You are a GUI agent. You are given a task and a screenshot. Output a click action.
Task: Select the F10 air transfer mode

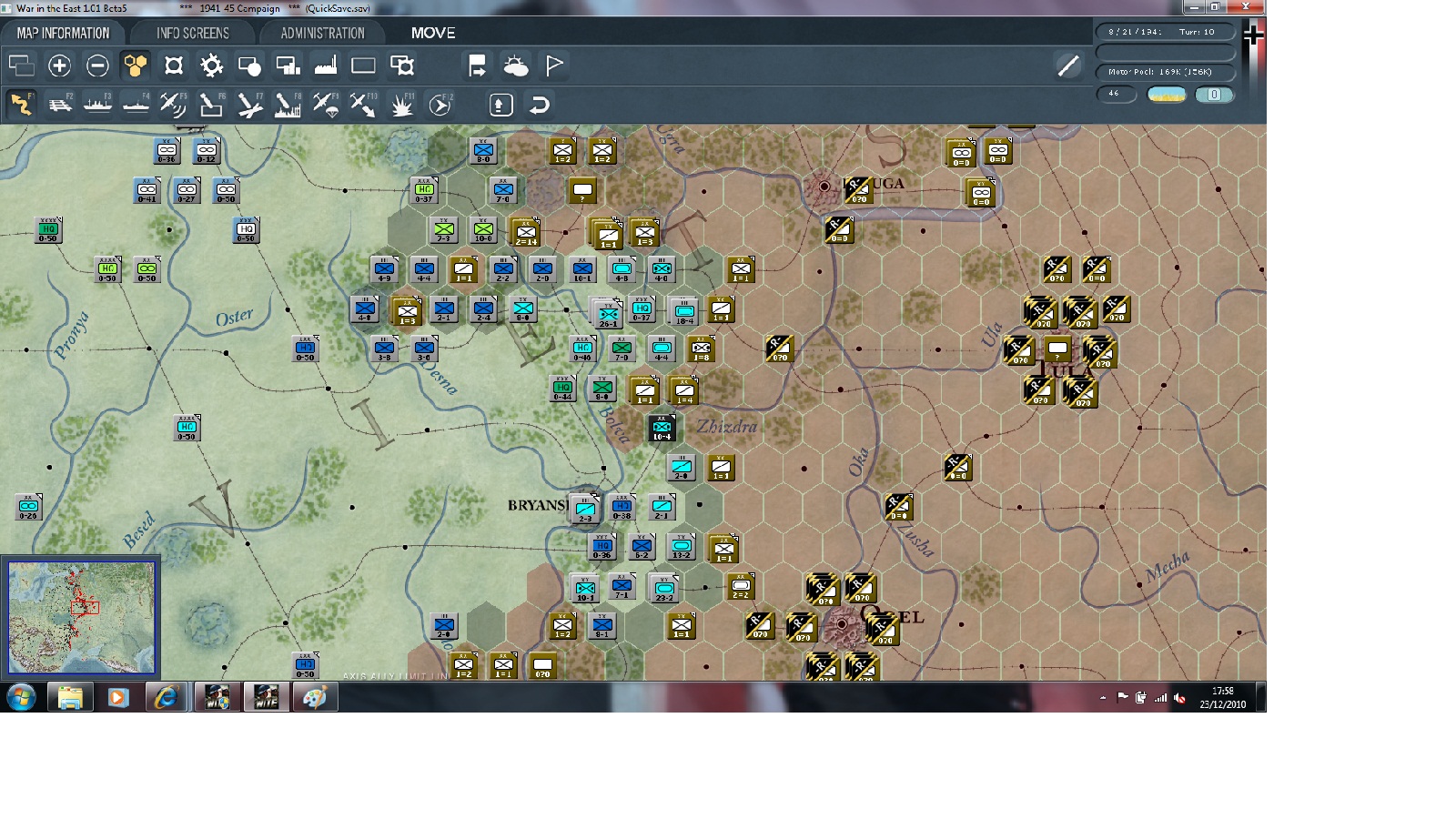[x=363, y=105]
